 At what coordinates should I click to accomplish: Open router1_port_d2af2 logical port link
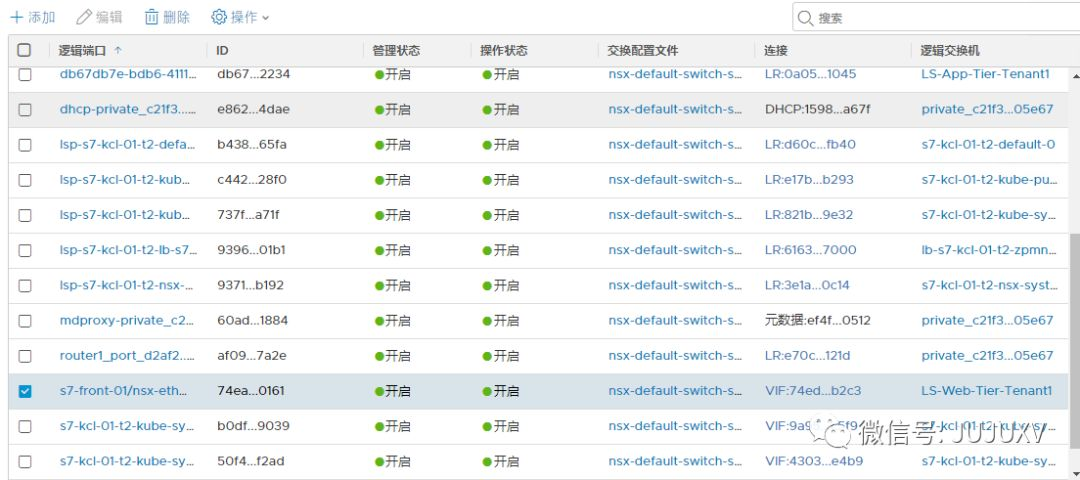126,356
